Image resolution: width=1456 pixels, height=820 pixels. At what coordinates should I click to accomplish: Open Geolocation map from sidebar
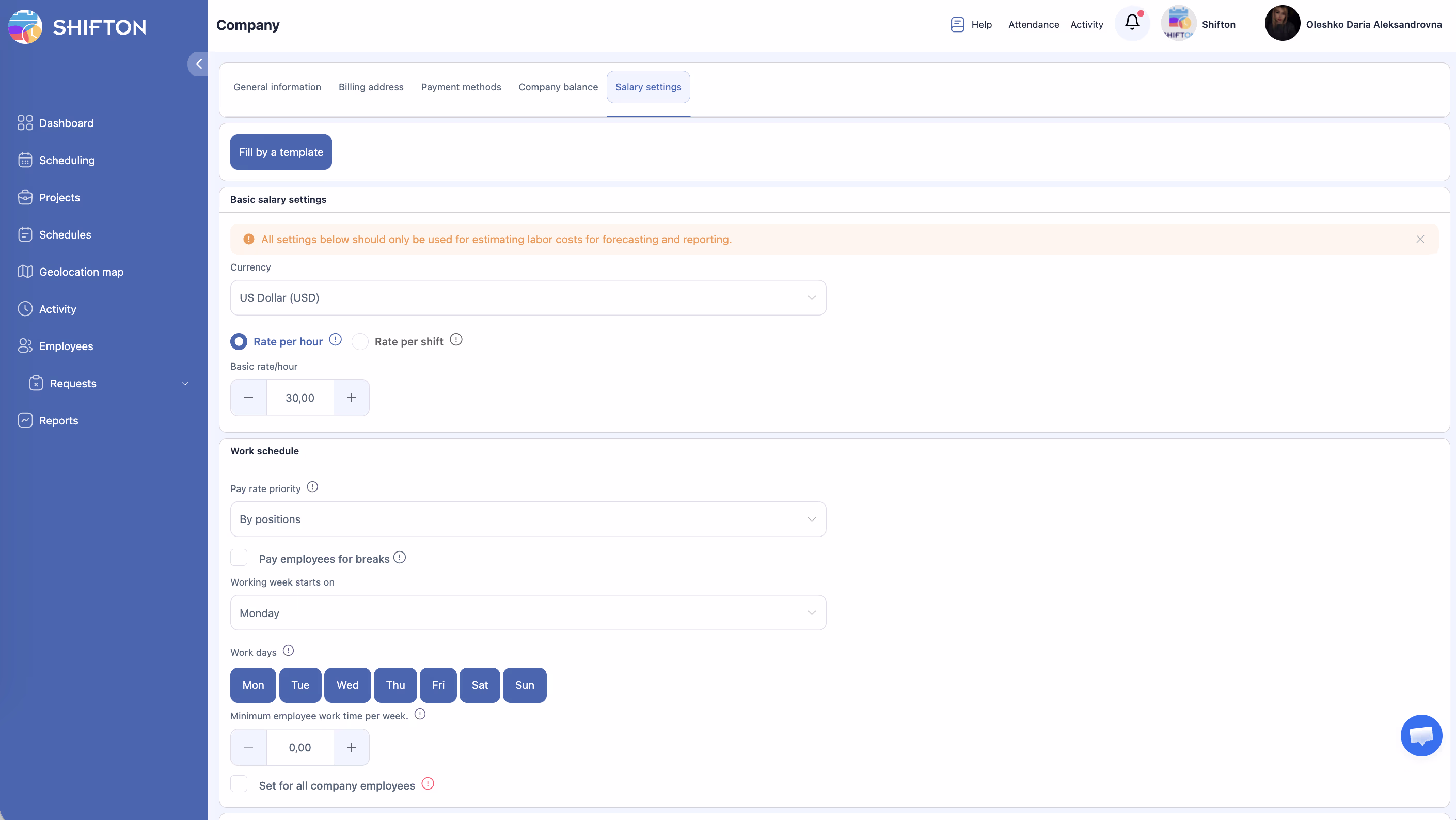81,272
